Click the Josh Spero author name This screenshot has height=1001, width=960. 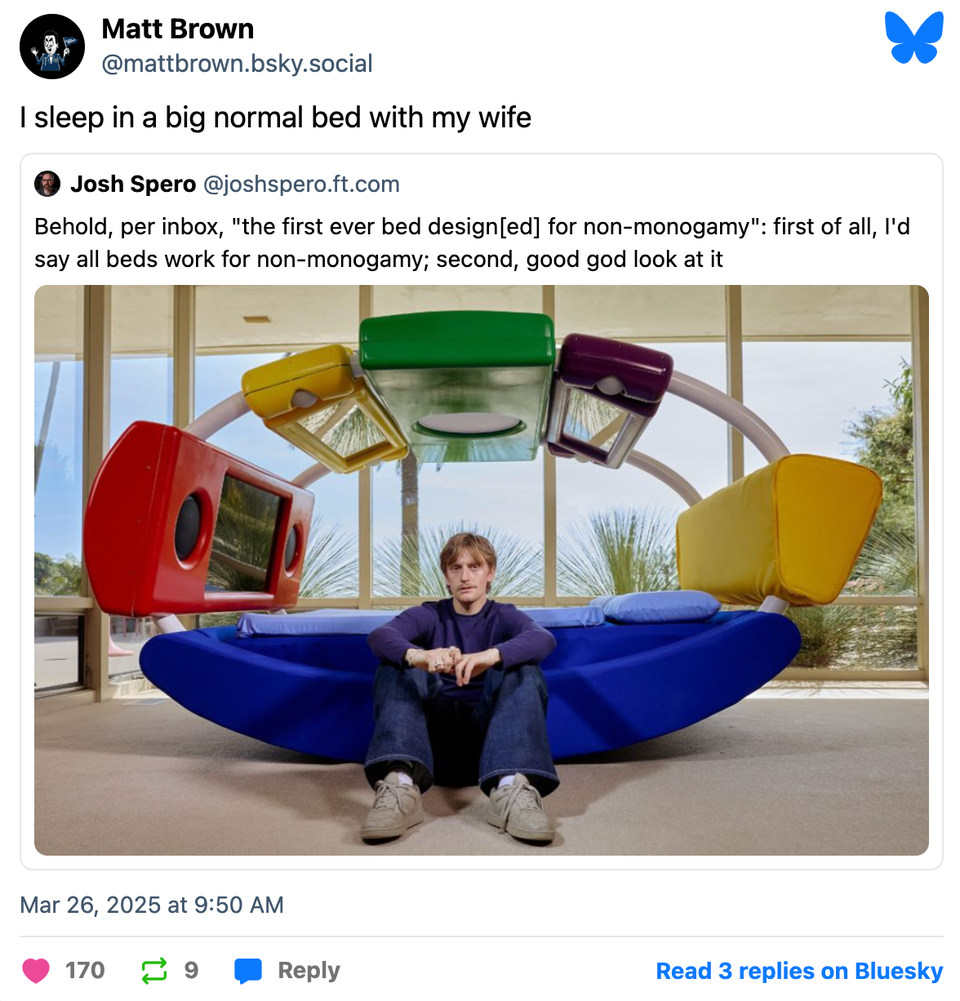pos(133,184)
